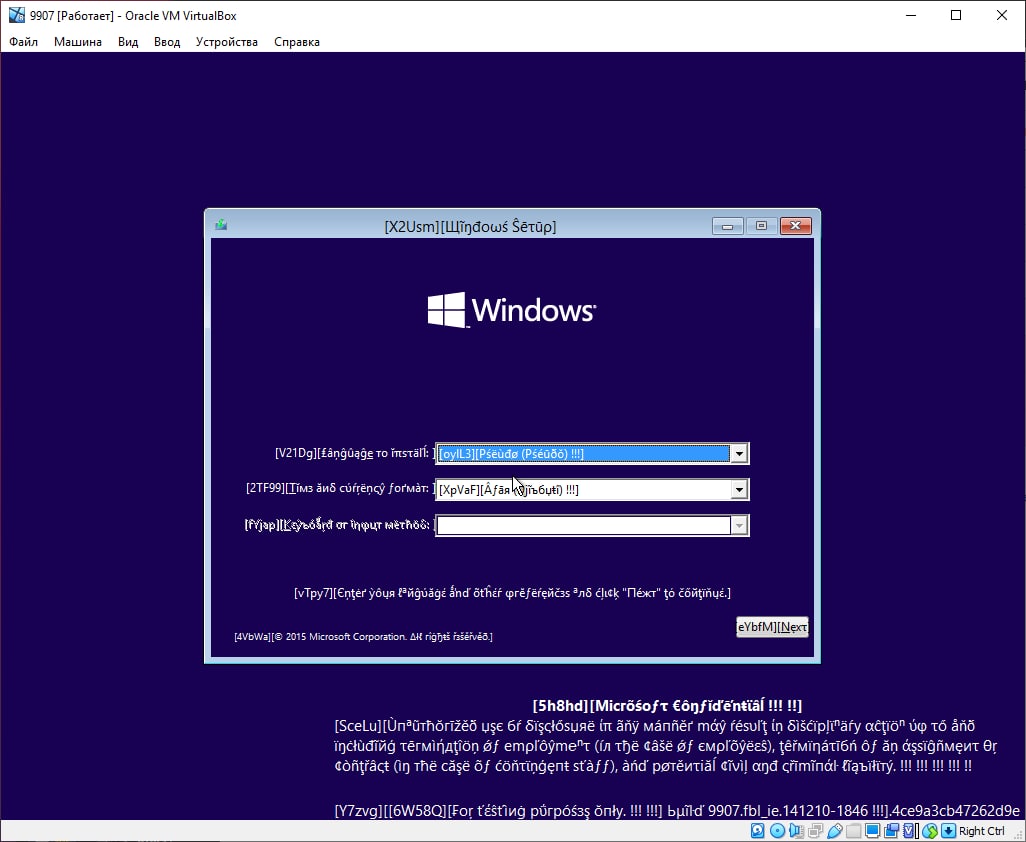
Task: Click the [vTpy7] instruction text
Action: pyautogui.click(x=512, y=593)
